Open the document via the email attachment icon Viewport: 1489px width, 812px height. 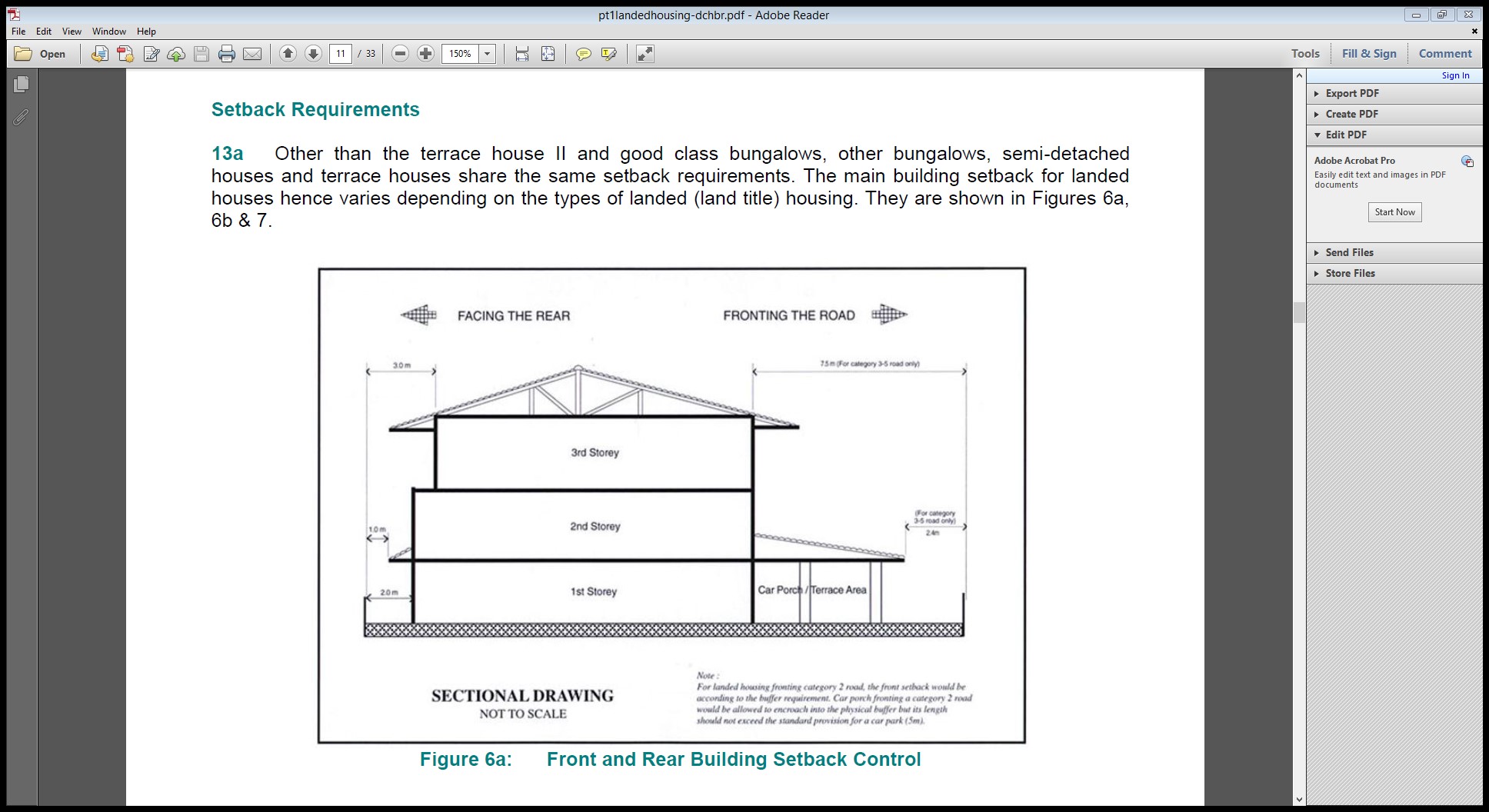[253, 54]
